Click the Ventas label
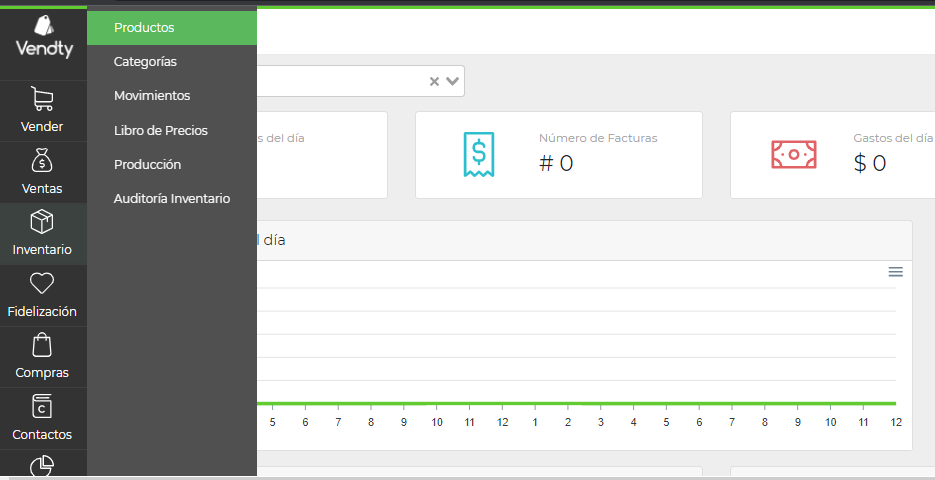 42,188
